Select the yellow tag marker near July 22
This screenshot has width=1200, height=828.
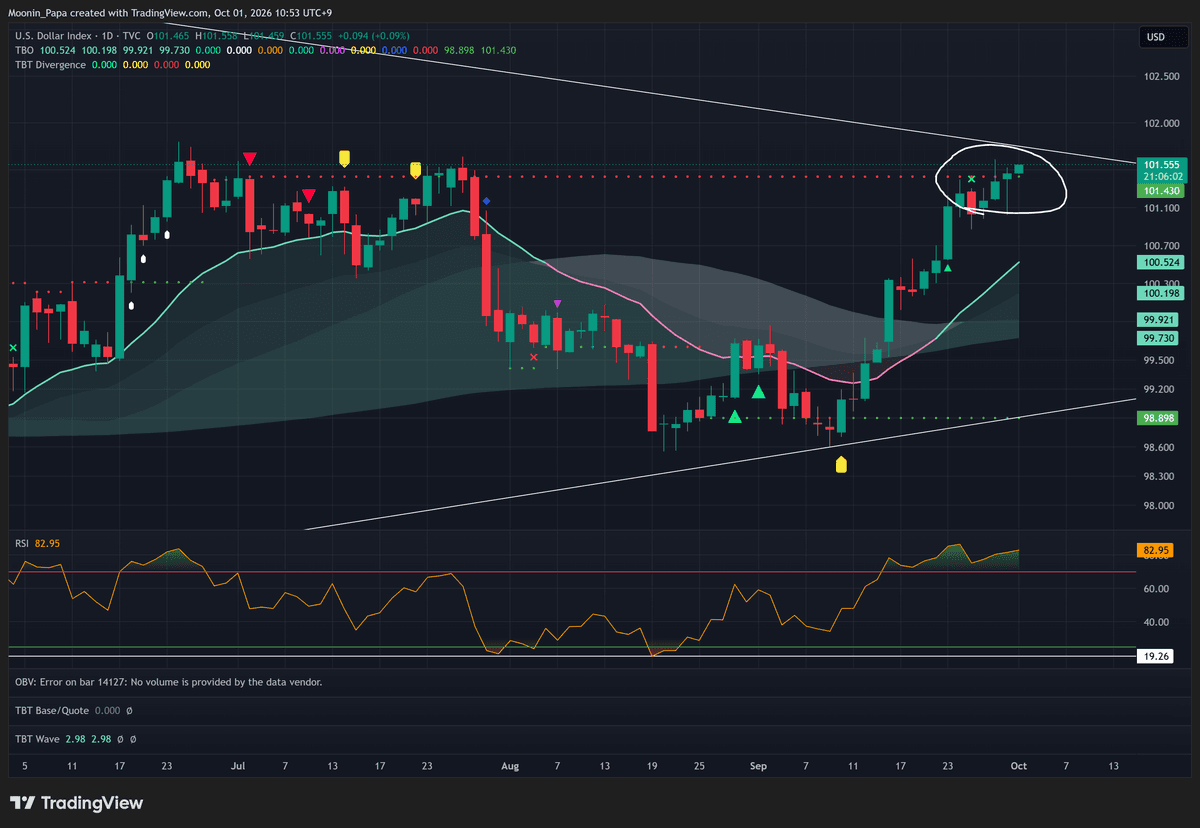415,169
